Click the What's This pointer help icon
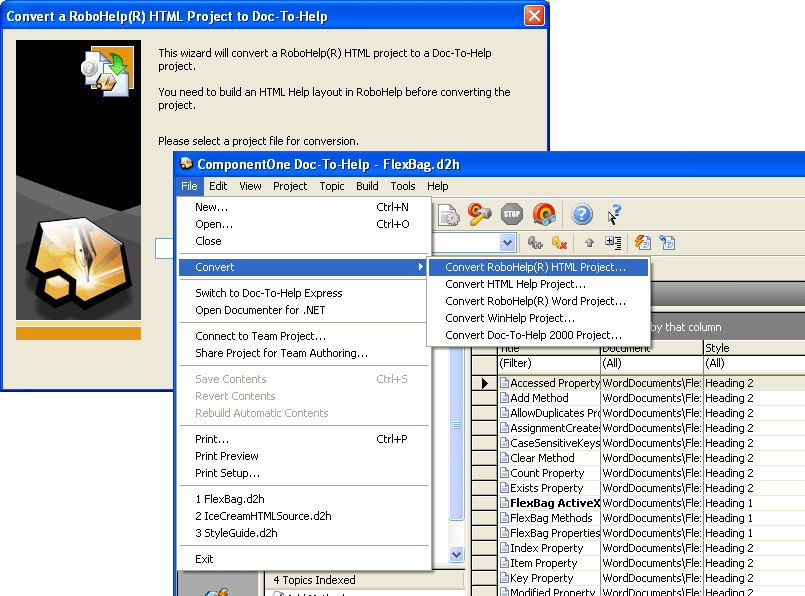 [614, 215]
